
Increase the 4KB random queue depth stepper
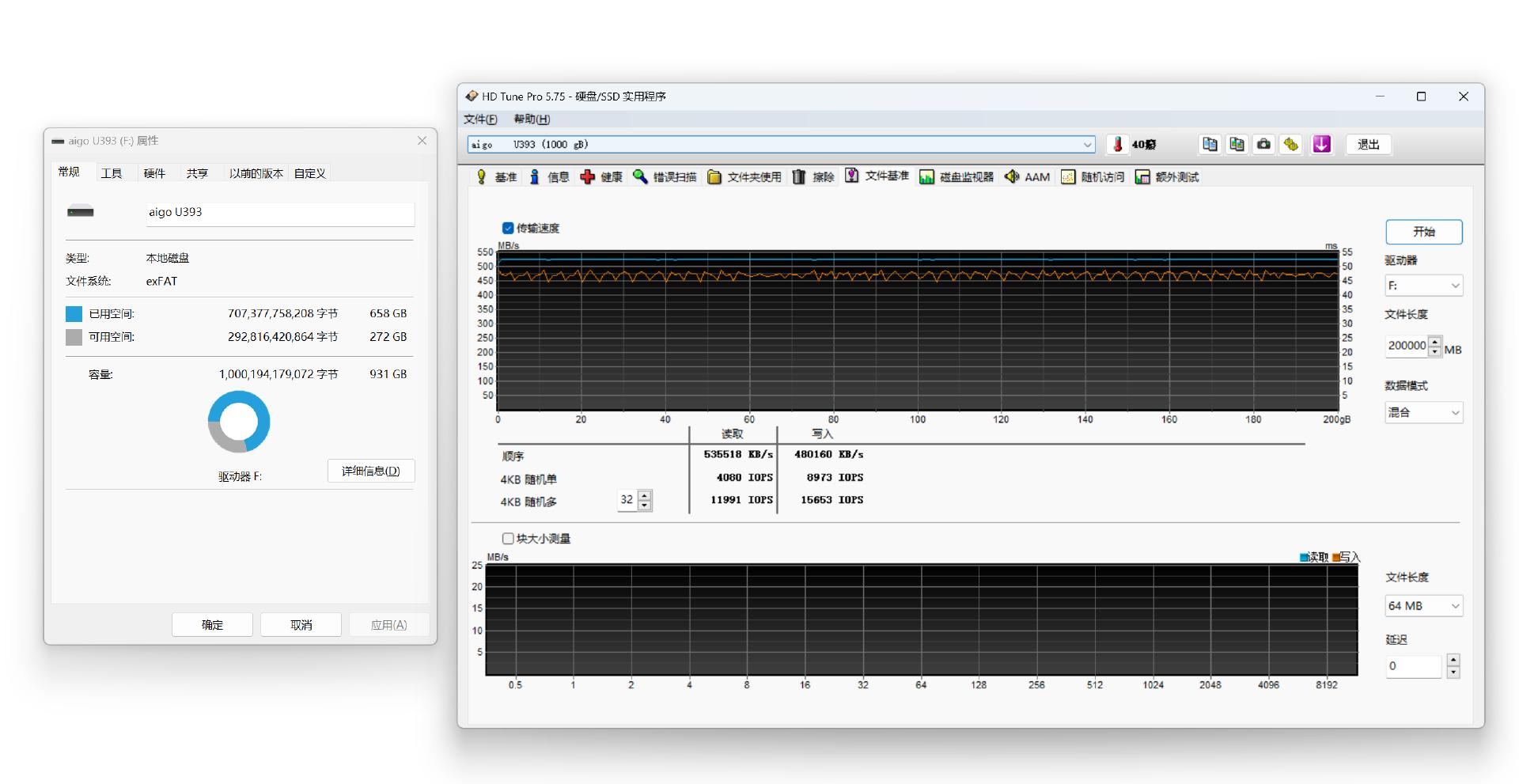(x=645, y=496)
